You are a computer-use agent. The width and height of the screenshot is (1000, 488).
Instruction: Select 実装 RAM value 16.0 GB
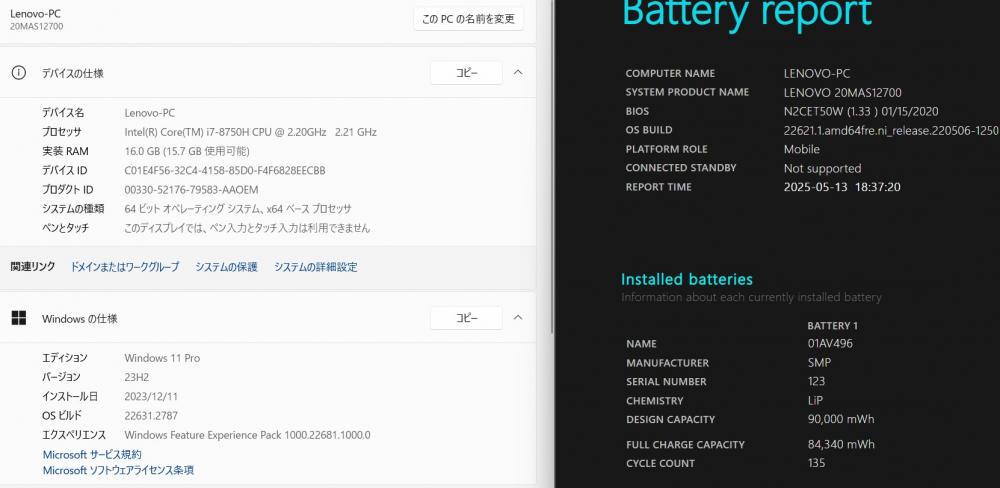coord(186,151)
